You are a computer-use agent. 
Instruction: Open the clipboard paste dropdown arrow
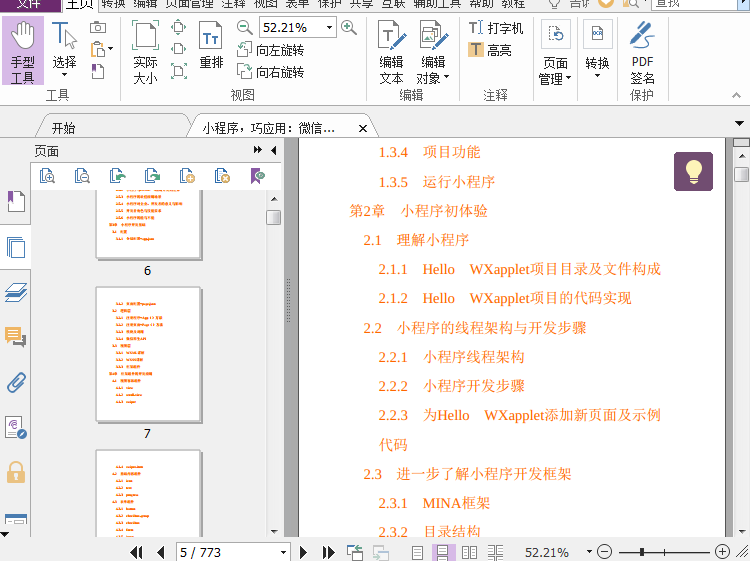110,49
